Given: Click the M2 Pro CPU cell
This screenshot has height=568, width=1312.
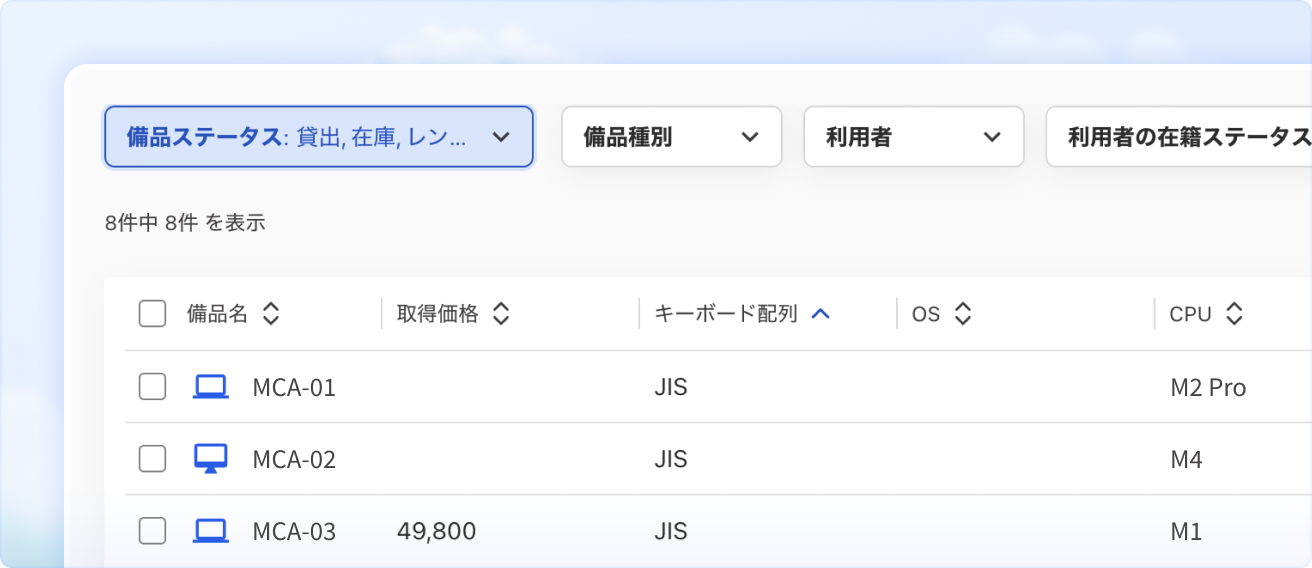Looking at the screenshot, I should pos(1208,388).
